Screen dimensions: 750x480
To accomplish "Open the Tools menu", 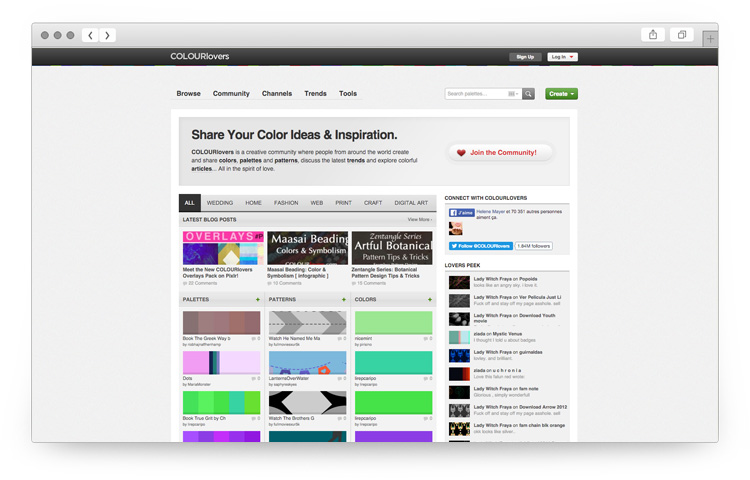I will (x=348, y=94).
